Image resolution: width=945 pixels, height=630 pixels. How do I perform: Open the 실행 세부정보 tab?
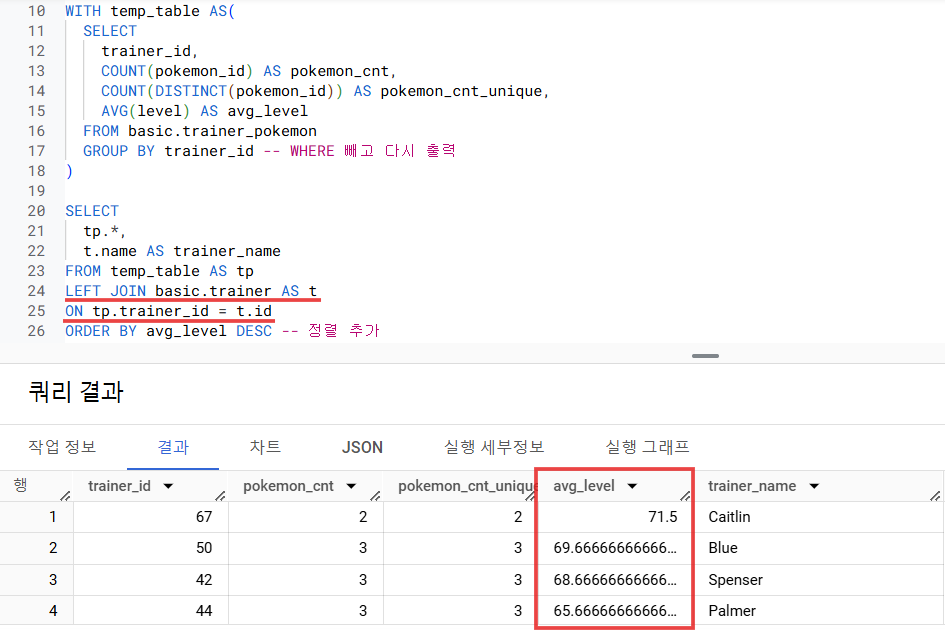[494, 447]
